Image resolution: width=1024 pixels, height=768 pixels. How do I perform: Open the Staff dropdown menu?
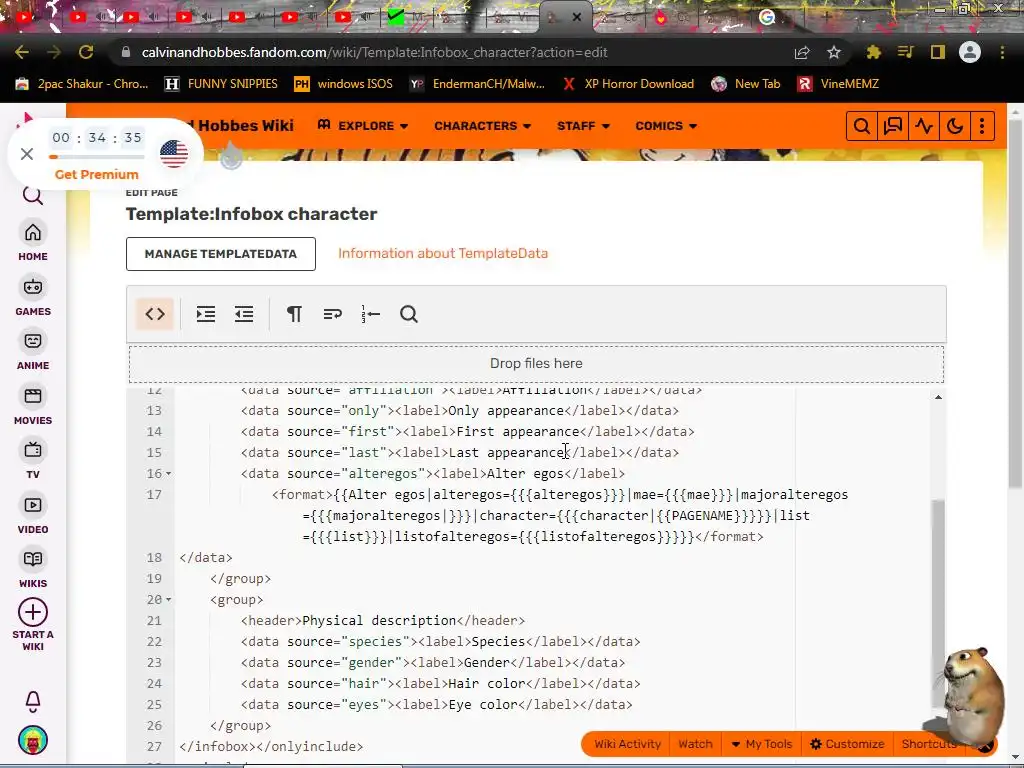(583, 125)
